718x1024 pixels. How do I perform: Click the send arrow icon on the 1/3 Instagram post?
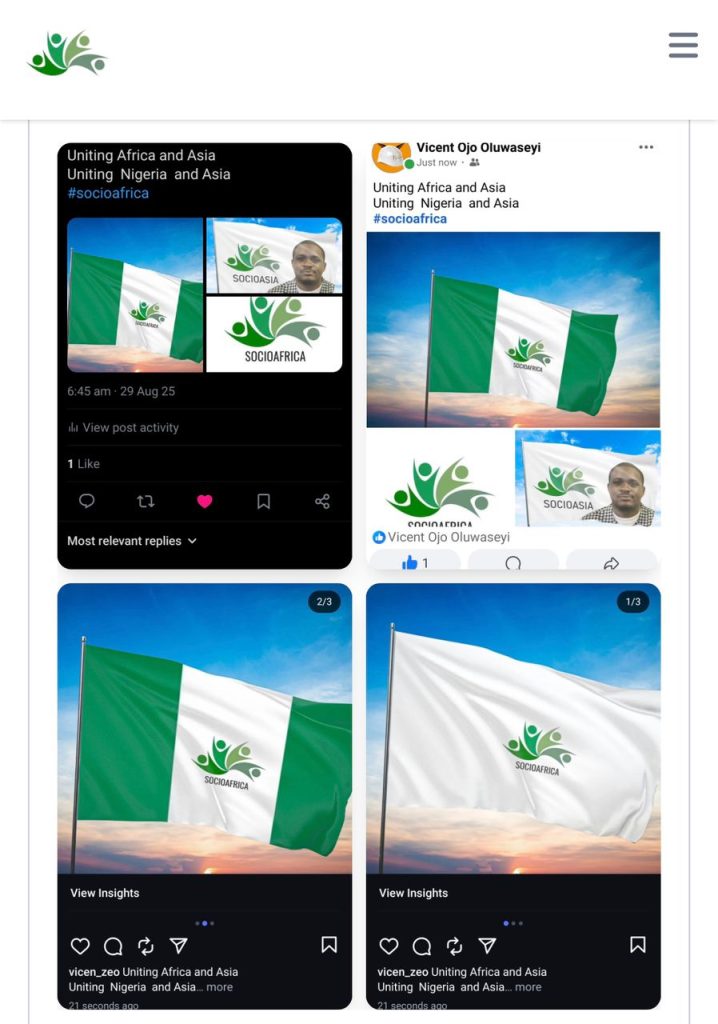487,946
